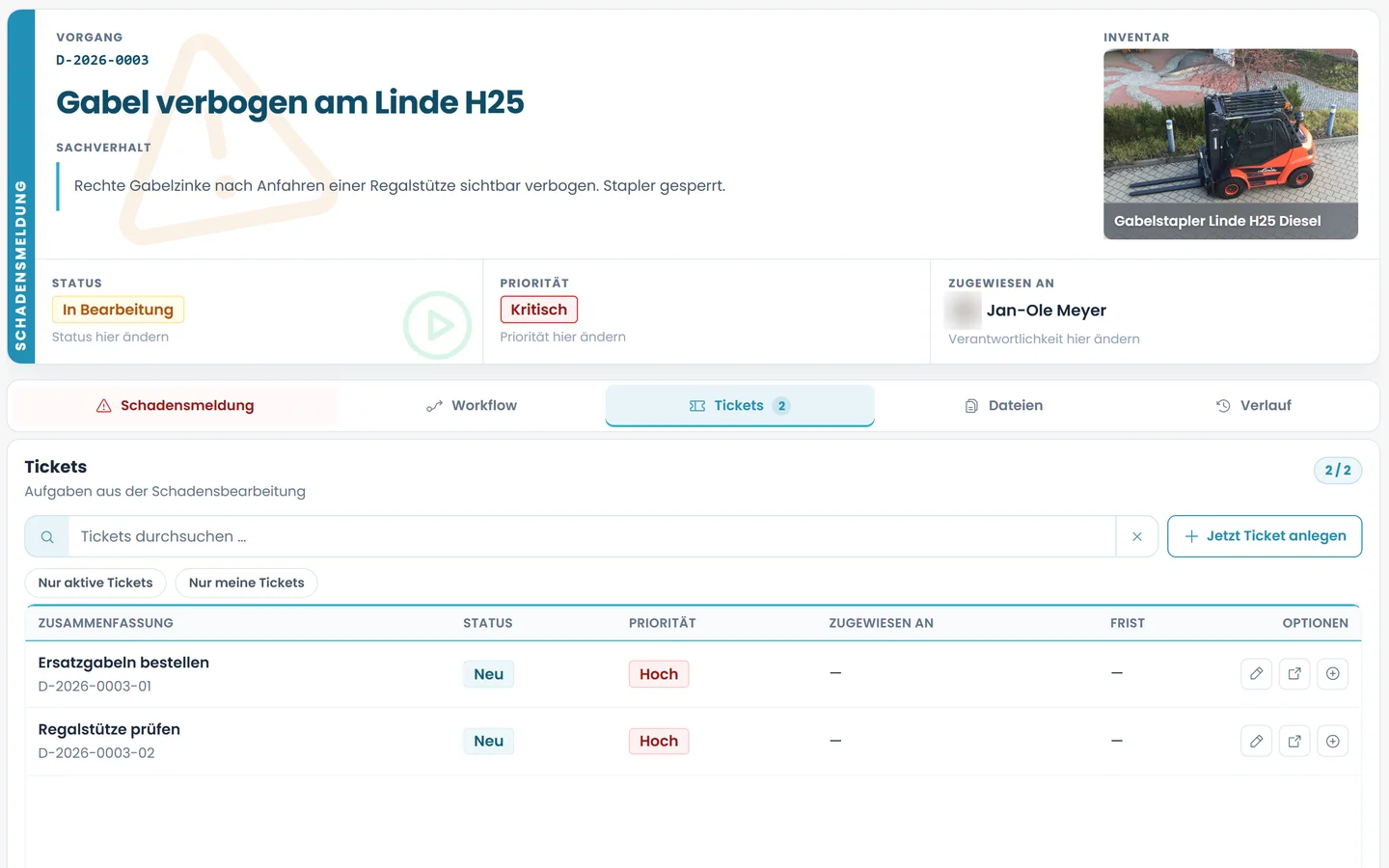Click the Neu status badge of Regalstütze prüfen

[x=489, y=741]
